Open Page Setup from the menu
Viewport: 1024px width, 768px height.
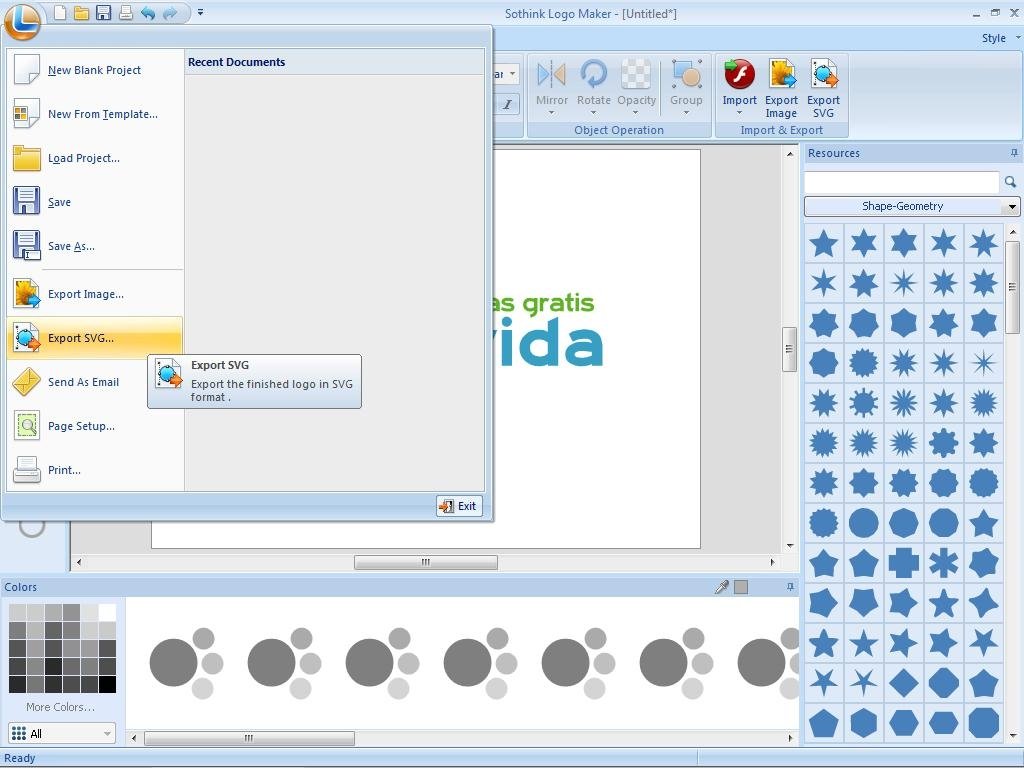[x=95, y=426]
